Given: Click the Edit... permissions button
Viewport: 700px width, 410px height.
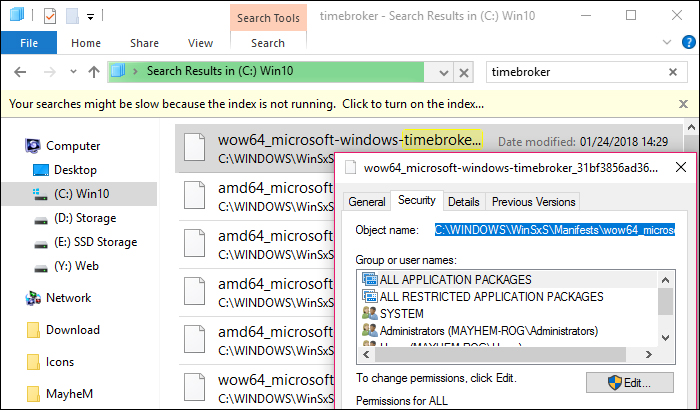Looking at the screenshot, I should pos(629,383).
